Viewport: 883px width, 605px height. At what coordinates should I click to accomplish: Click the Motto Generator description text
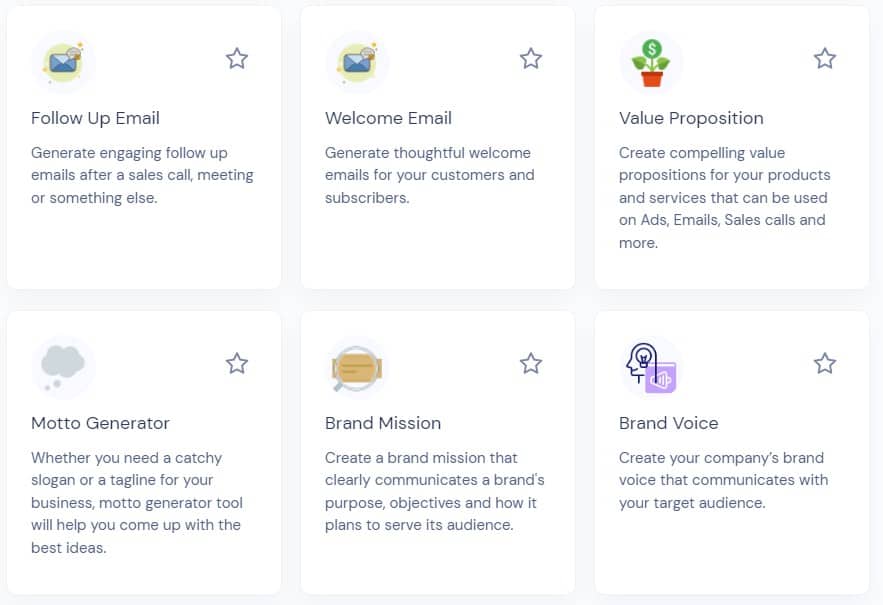pos(137,502)
